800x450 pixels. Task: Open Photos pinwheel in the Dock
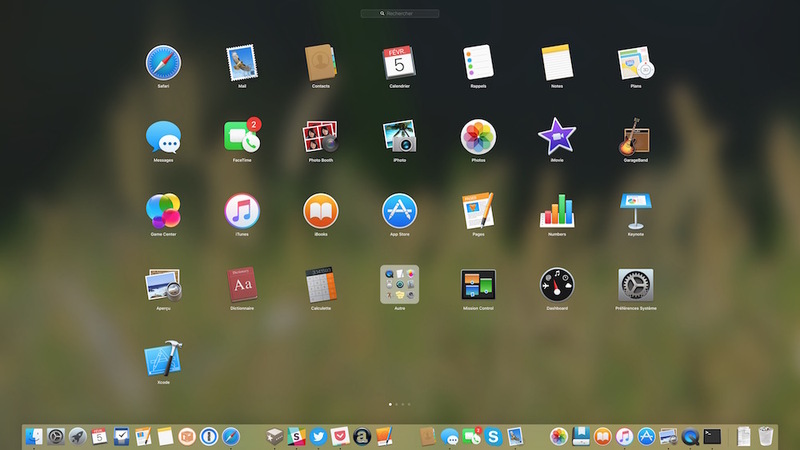click(x=559, y=437)
